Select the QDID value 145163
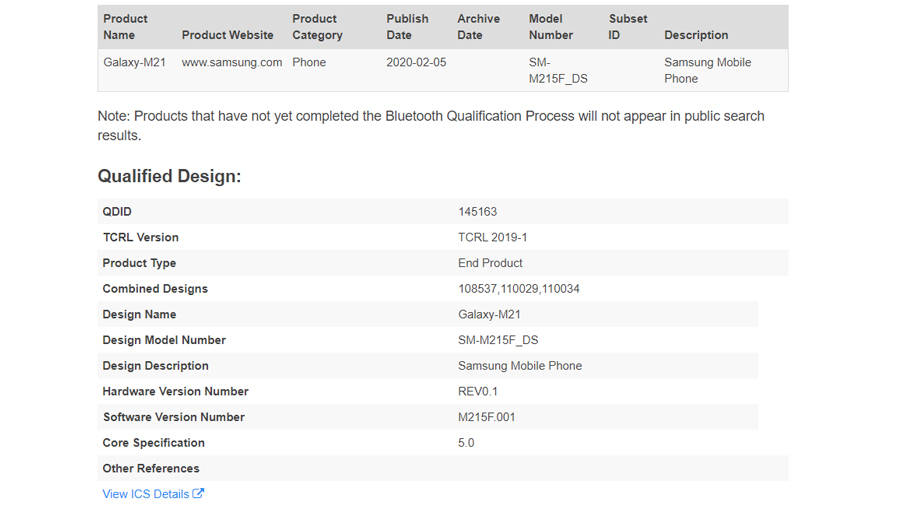Image resolution: width=900 pixels, height=506 pixels. pos(477,212)
